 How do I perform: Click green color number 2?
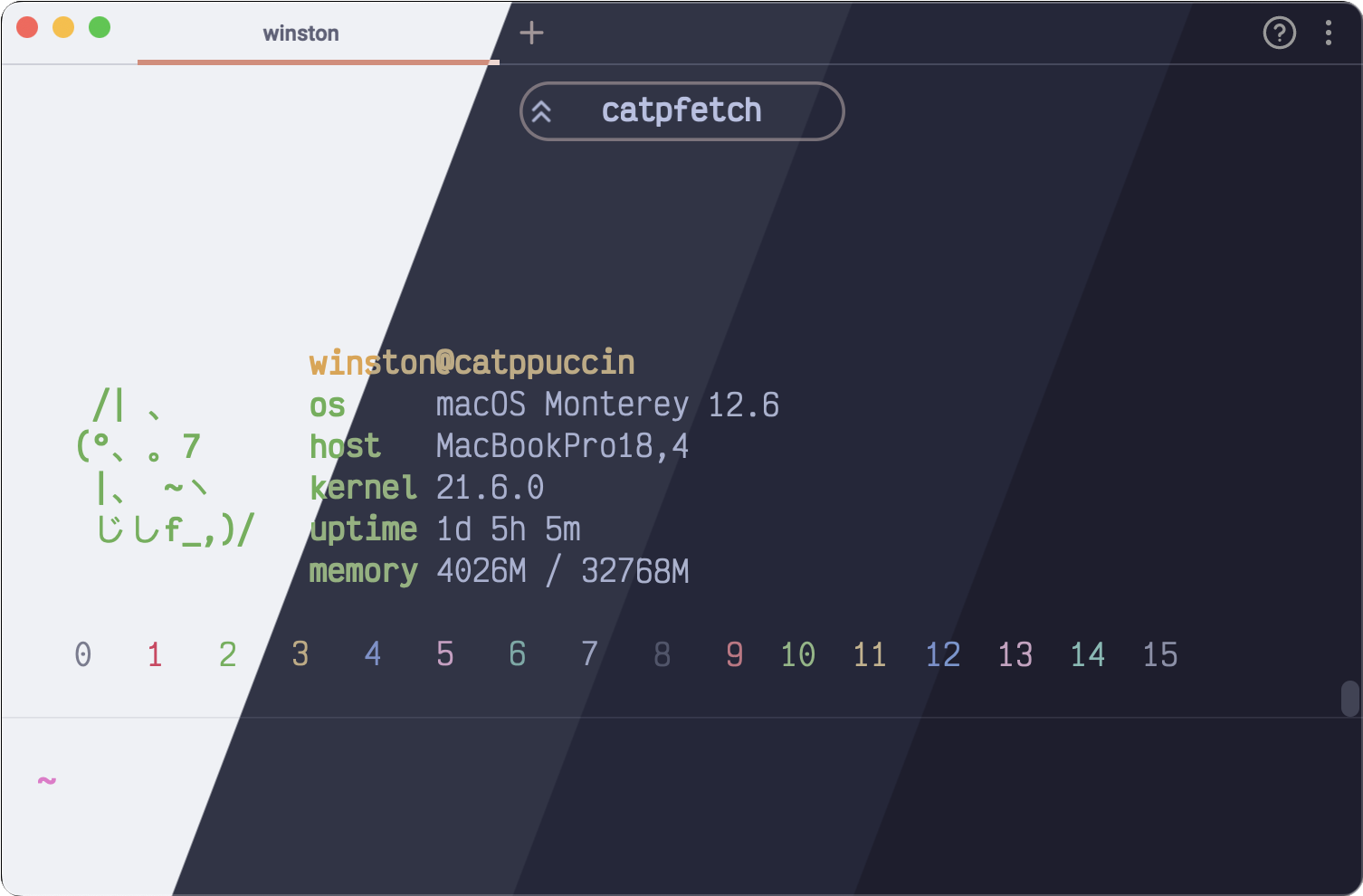tap(227, 654)
